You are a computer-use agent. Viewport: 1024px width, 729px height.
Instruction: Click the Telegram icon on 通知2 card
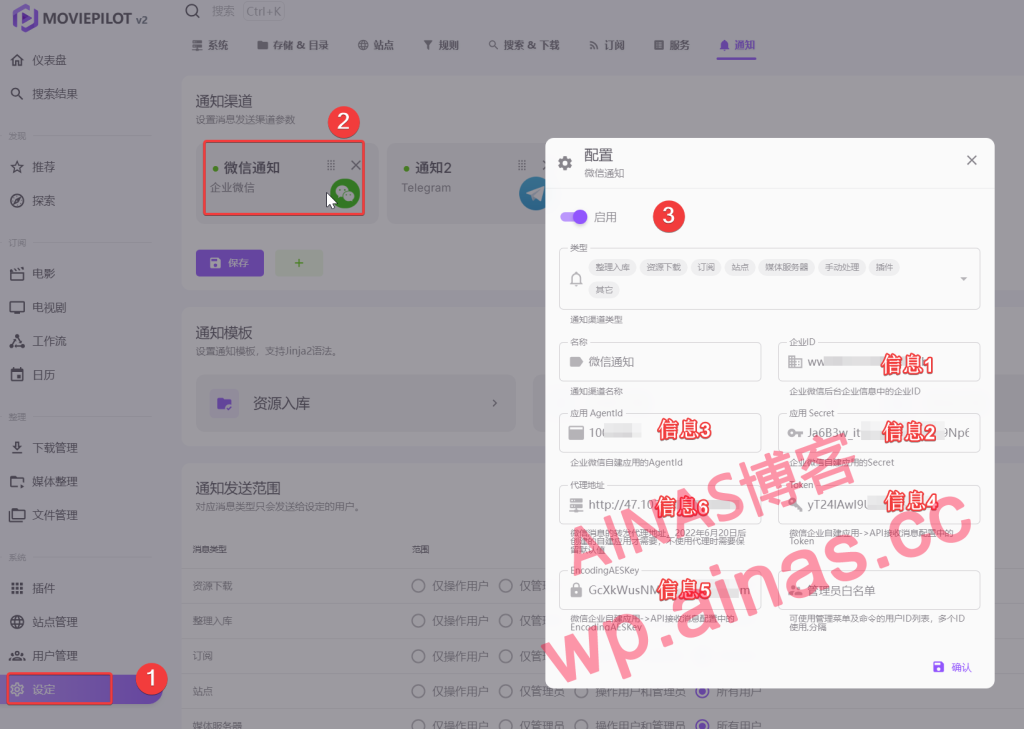click(534, 193)
